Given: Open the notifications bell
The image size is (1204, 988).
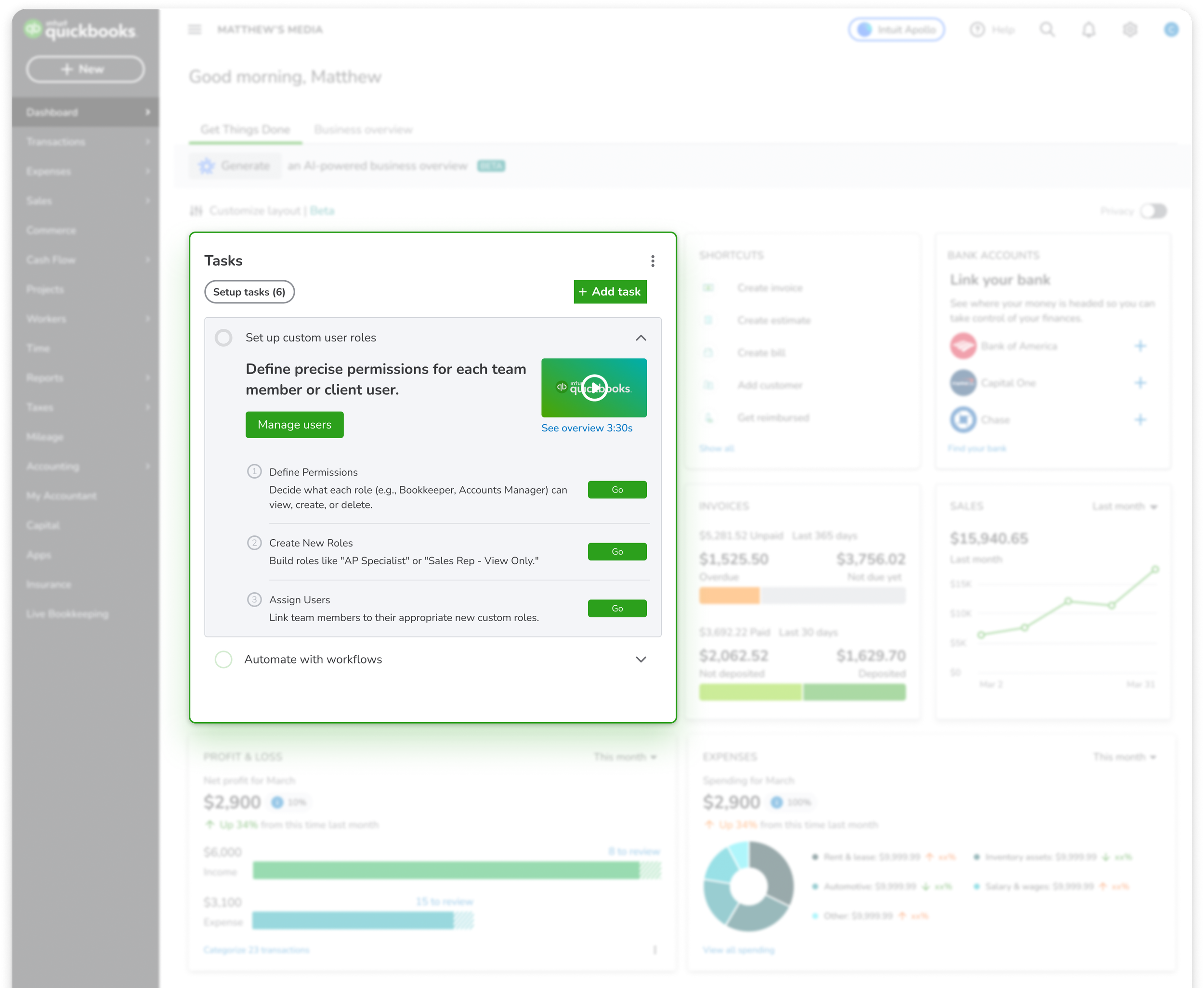Looking at the screenshot, I should click(1088, 29).
